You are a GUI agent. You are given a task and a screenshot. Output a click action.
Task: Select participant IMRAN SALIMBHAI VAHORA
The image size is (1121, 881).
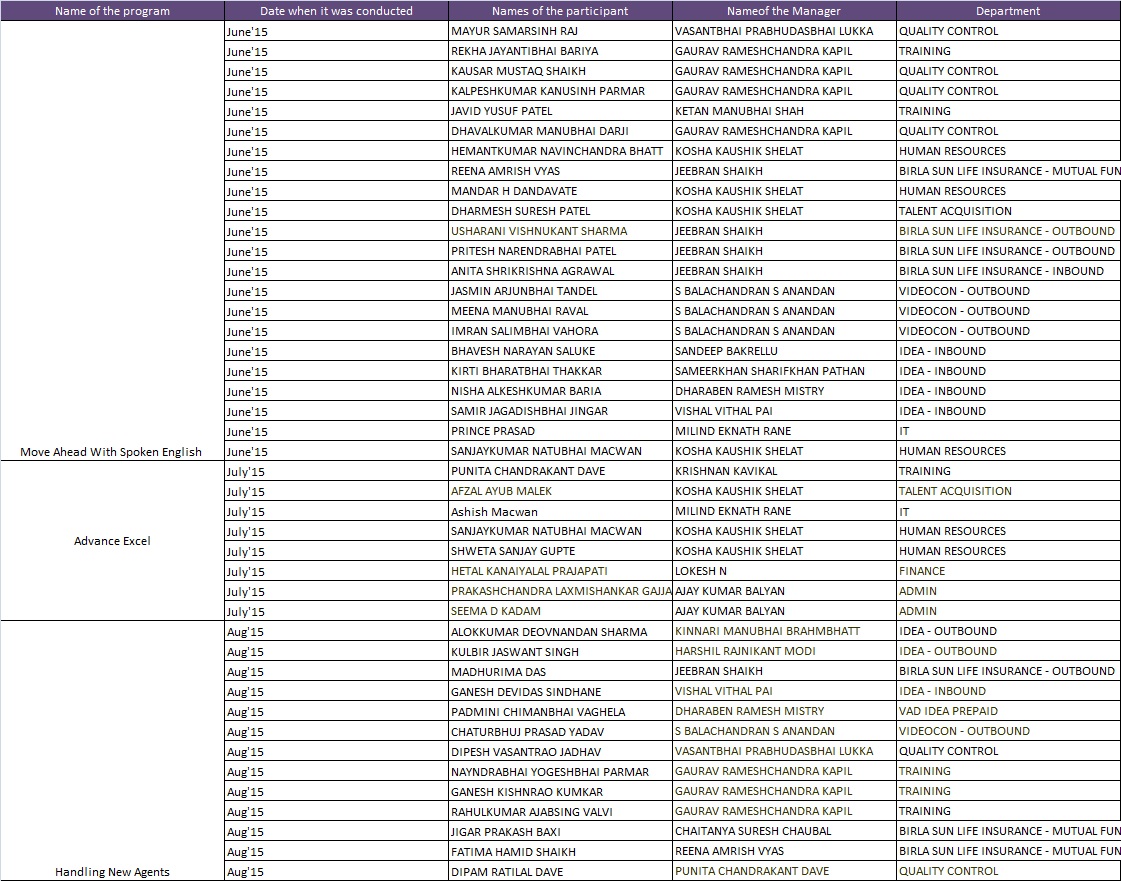560,331
